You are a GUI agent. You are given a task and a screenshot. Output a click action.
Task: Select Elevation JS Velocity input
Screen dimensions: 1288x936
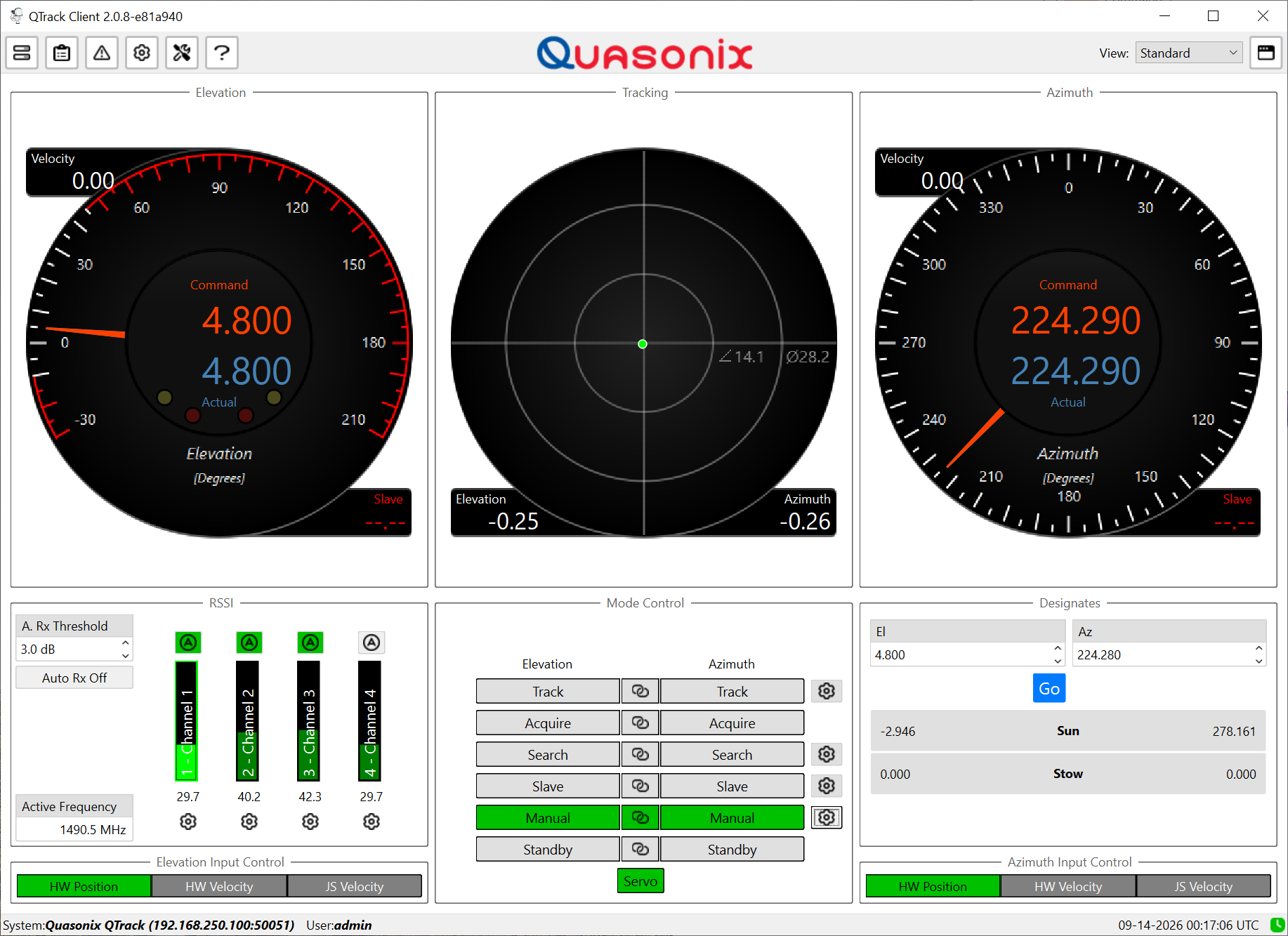tap(355, 886)
